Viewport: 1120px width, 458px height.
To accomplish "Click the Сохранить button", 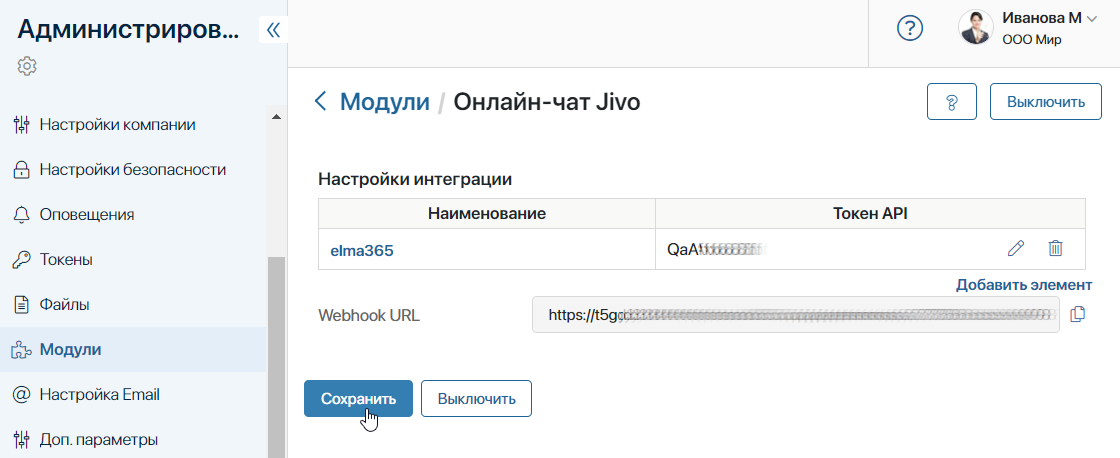I will (x=359, y=399).
